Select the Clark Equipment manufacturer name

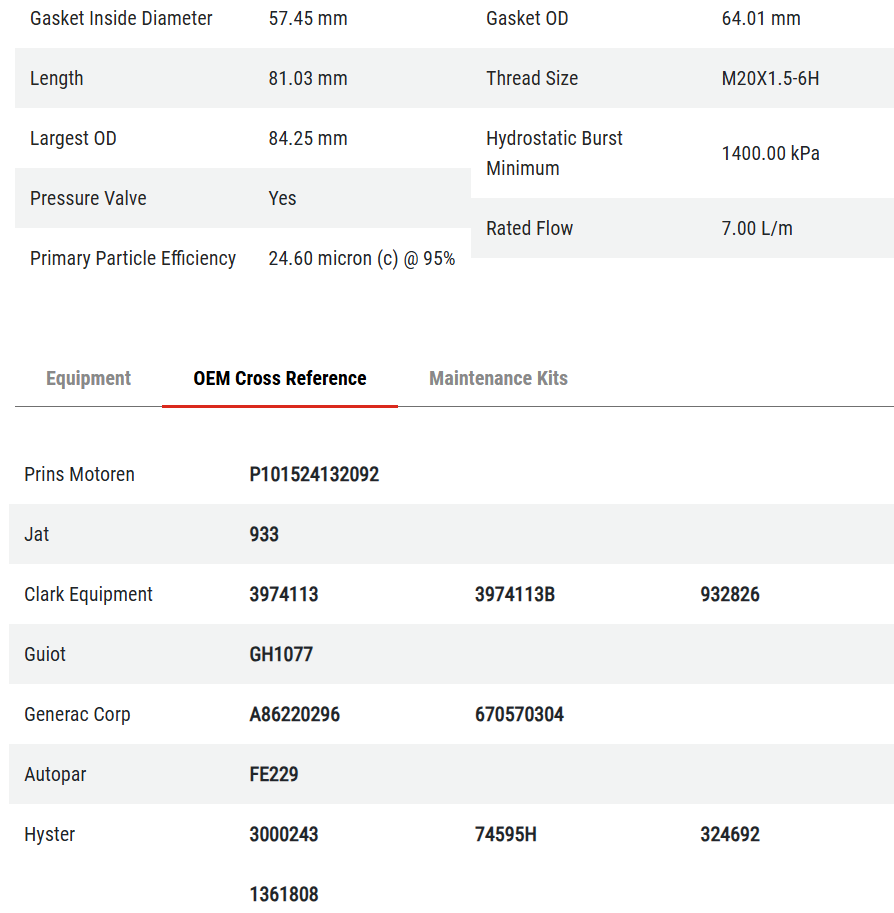click(x=89, y=594)
